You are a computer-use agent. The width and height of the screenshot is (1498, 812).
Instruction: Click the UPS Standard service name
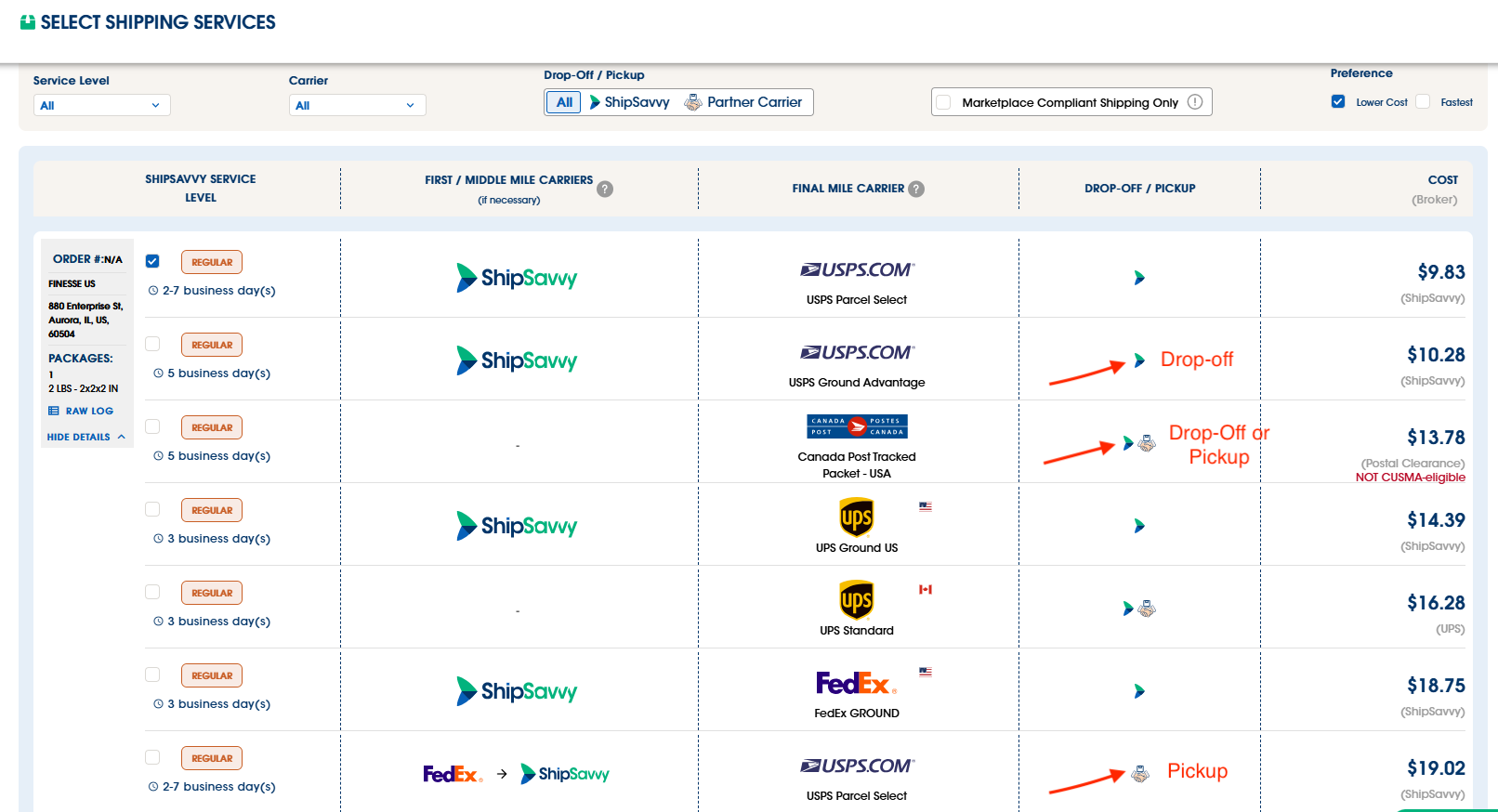coord(857,631)
